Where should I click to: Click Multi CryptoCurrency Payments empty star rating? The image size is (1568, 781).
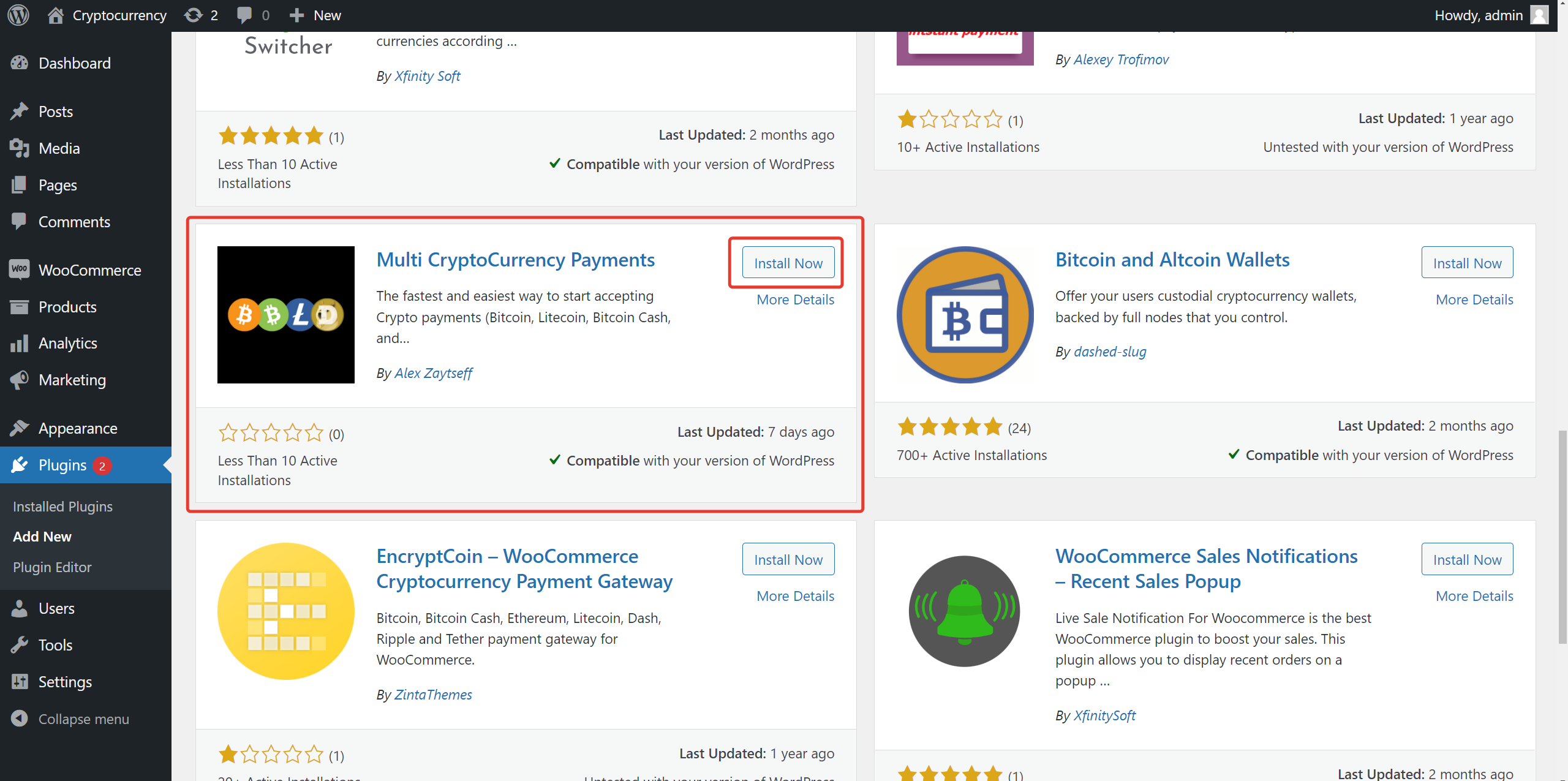(271, 433)
